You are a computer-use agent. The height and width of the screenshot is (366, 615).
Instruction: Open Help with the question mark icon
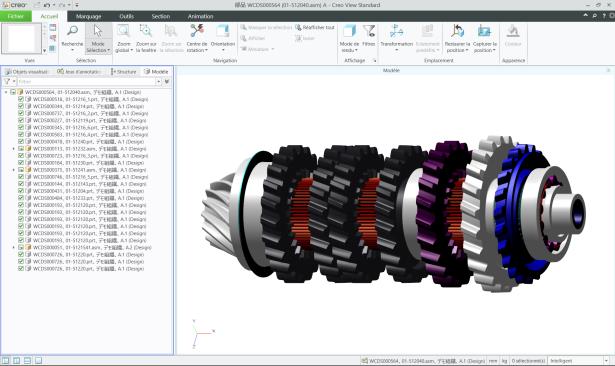coord(604,16)
